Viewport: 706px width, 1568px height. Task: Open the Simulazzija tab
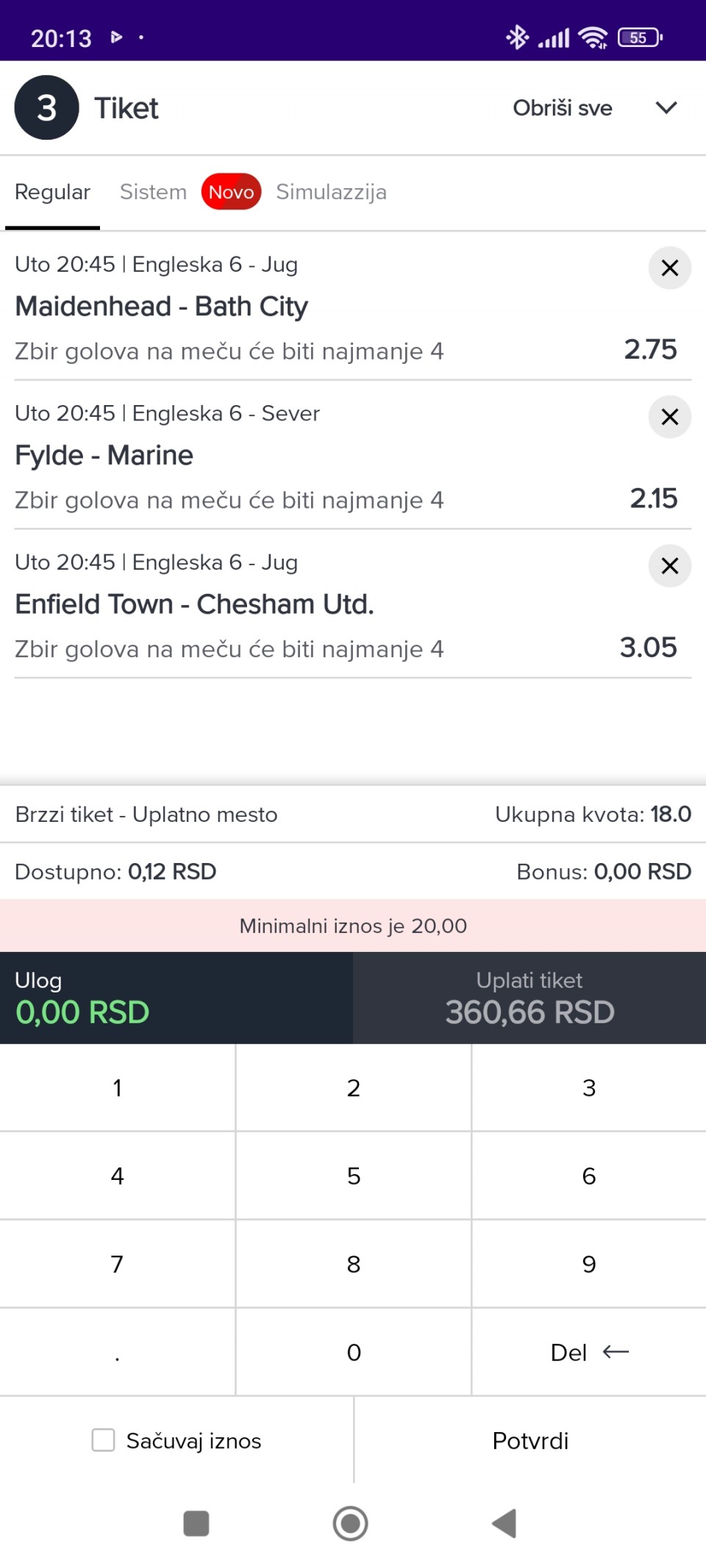click(331, 192)
